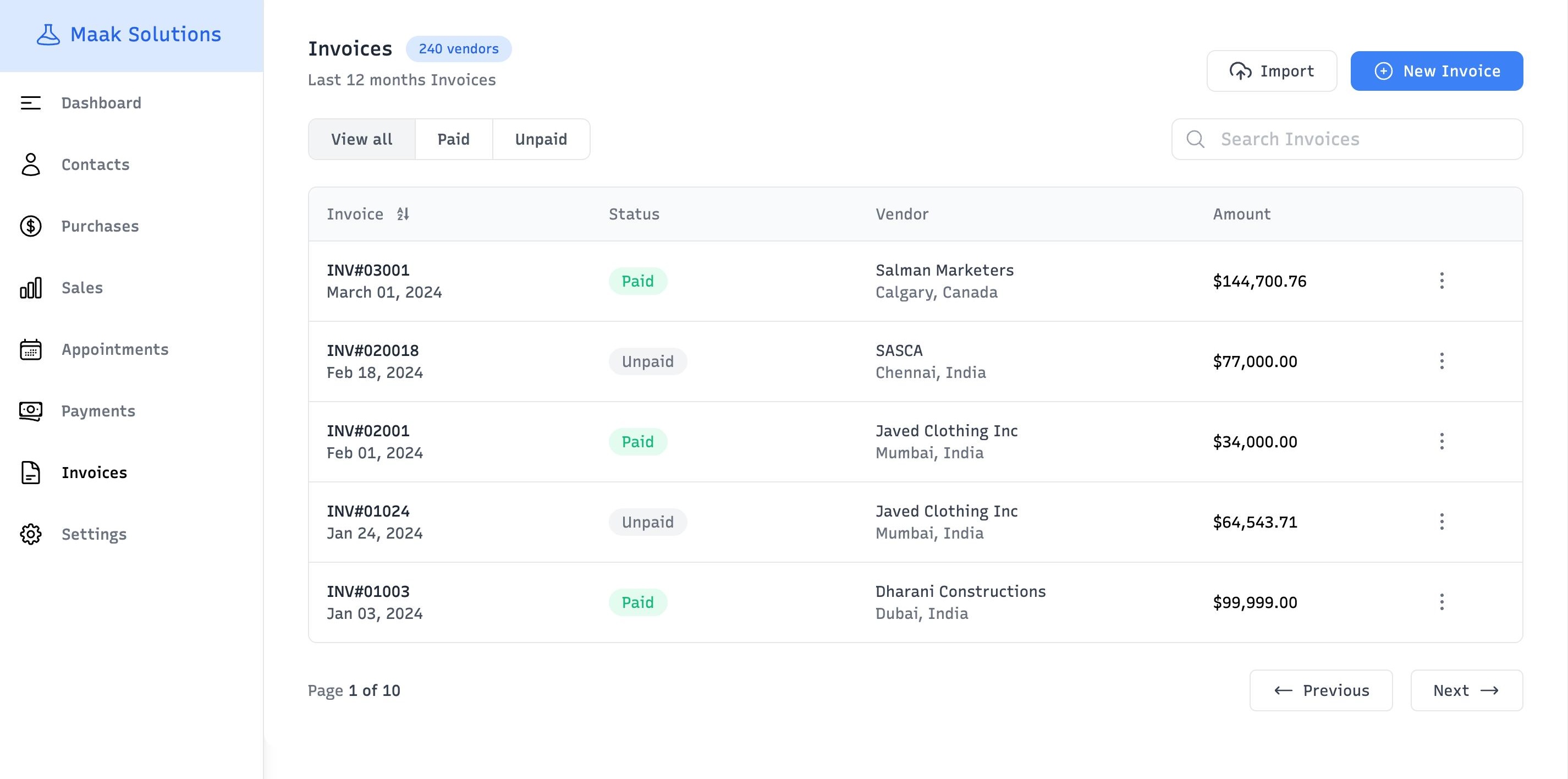This screenshot has height=779, width=1568.
Task: Click the Settings gear icon
Action: (x=30, y=534)
